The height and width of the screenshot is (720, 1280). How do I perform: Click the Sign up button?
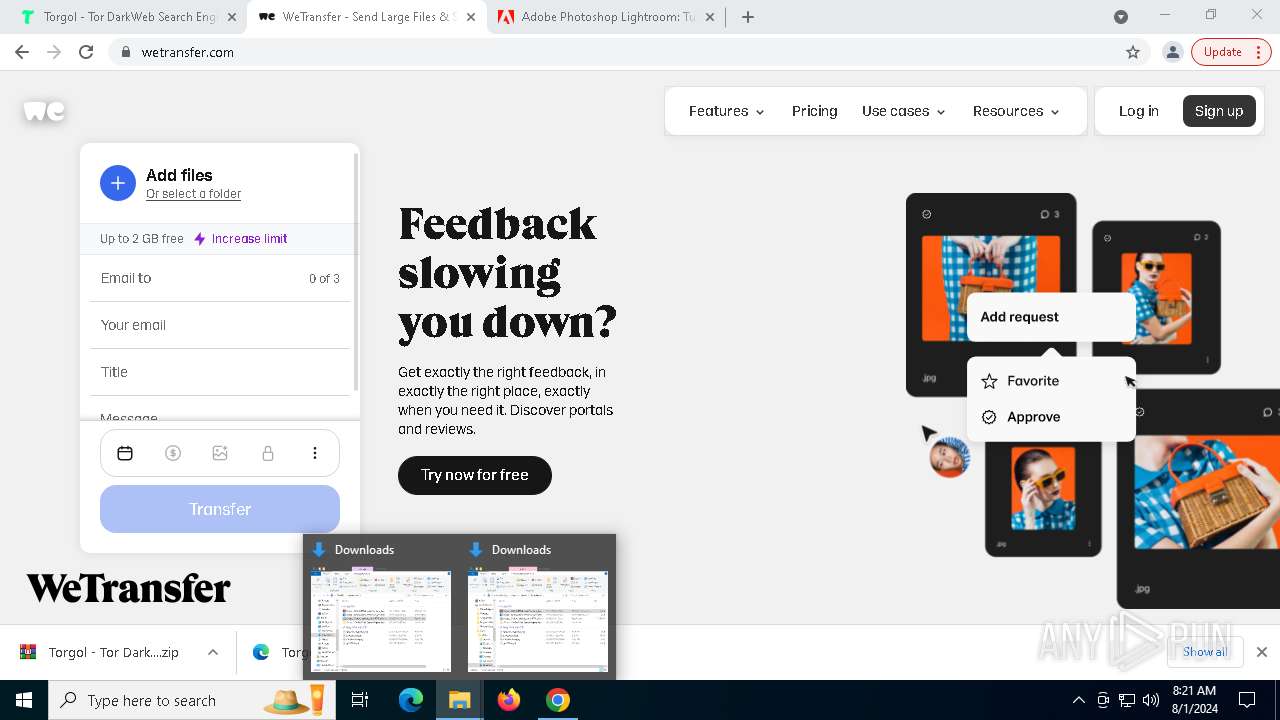(x=1219, y=111)
